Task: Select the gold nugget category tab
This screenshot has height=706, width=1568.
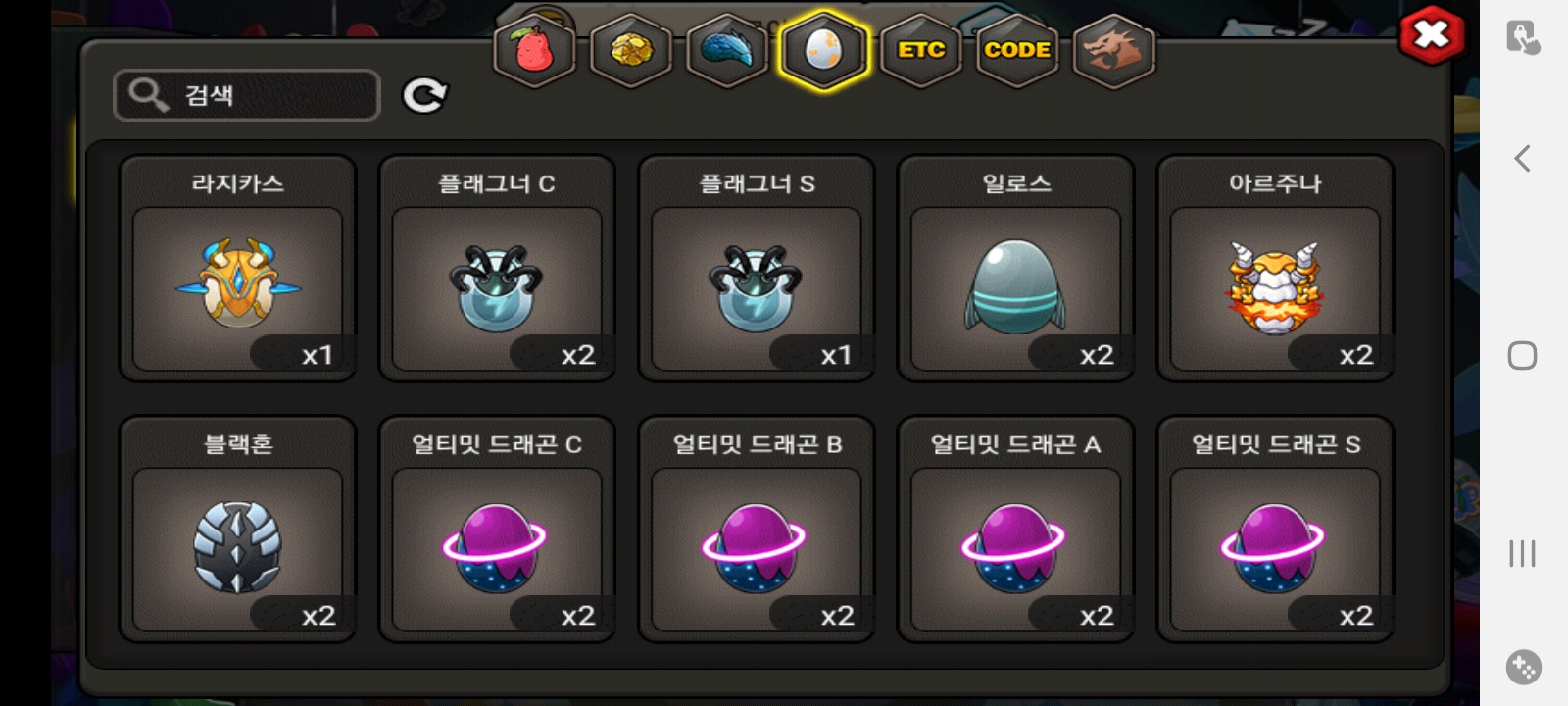Action: (631, 50)
